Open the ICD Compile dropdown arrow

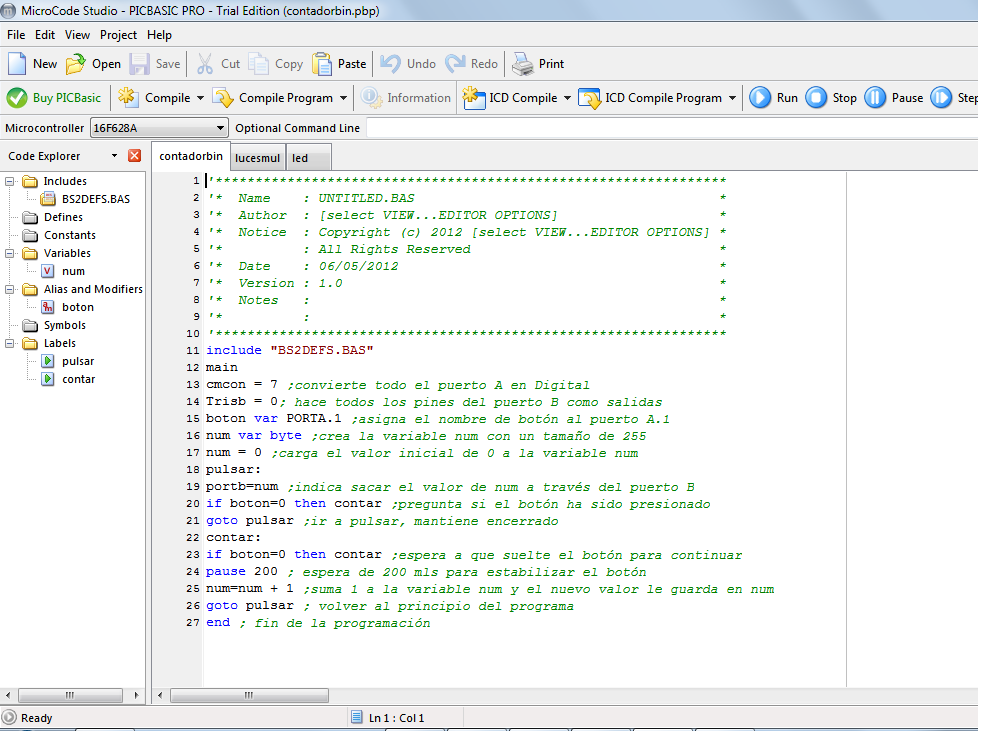567,98
